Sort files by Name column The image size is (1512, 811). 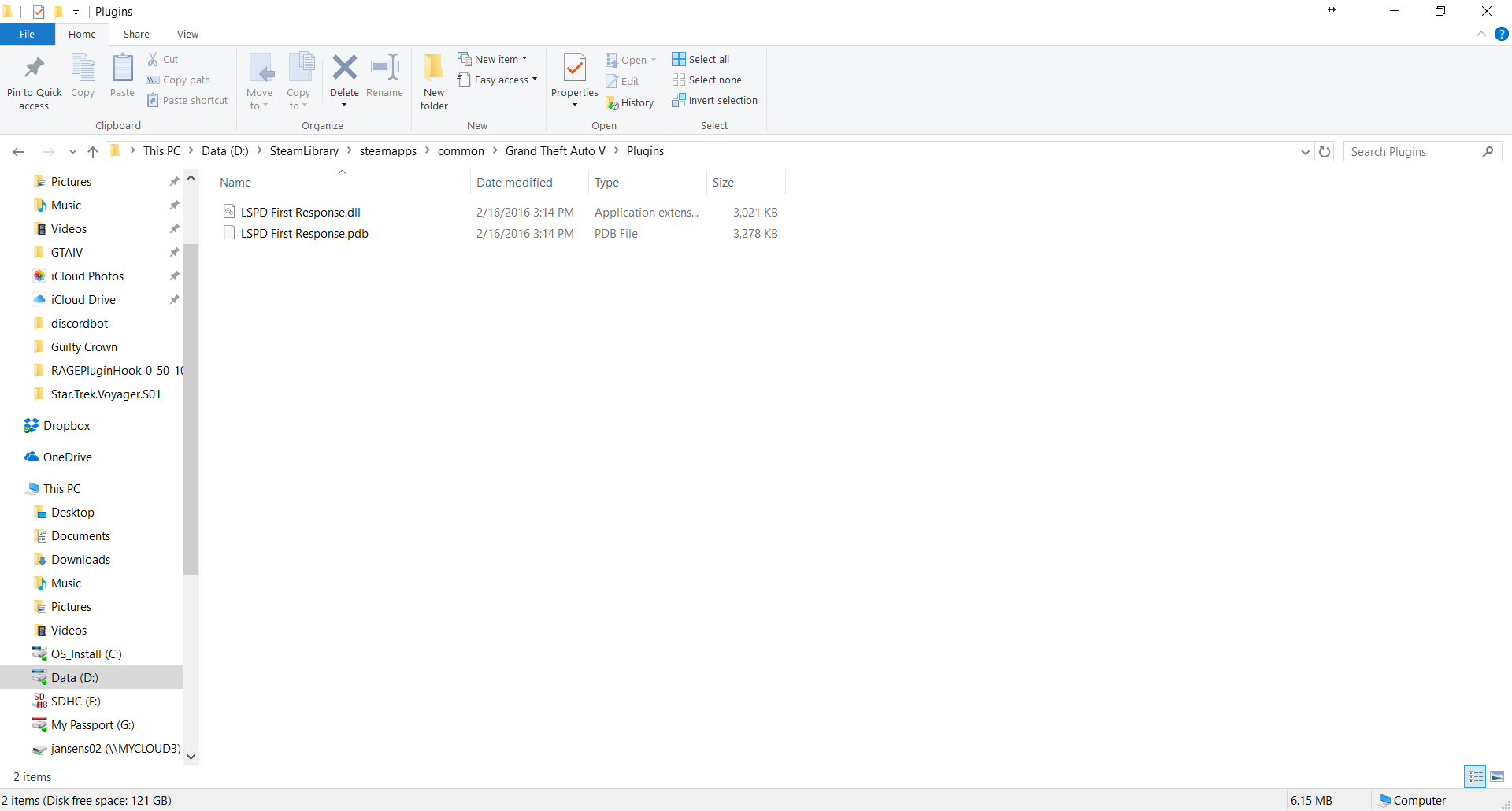pos(343,182)
